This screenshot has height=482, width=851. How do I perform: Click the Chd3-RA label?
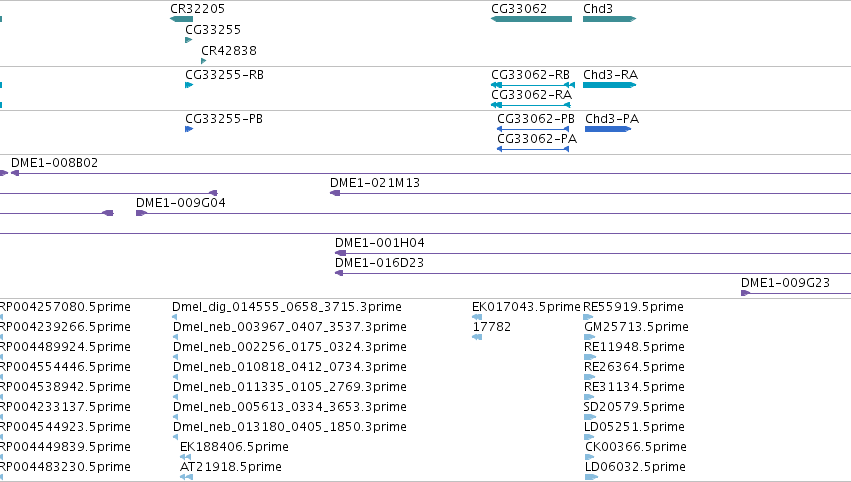611,75
